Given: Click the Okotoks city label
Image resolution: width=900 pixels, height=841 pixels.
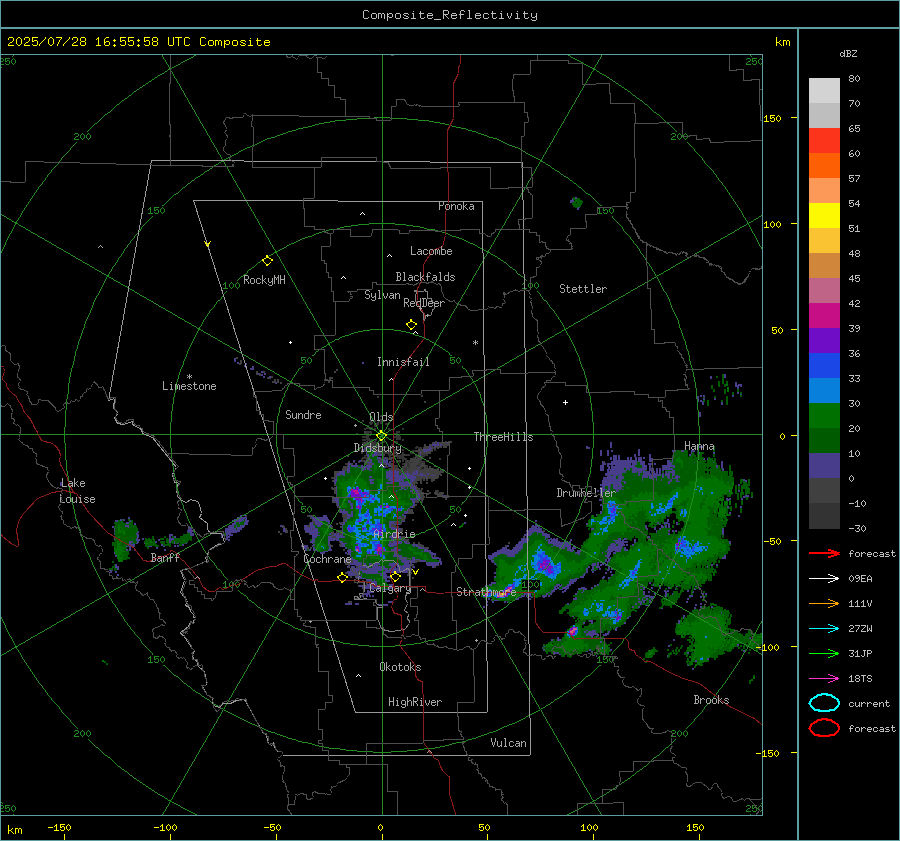Looking at the screenshot, I should click(400, 667).
